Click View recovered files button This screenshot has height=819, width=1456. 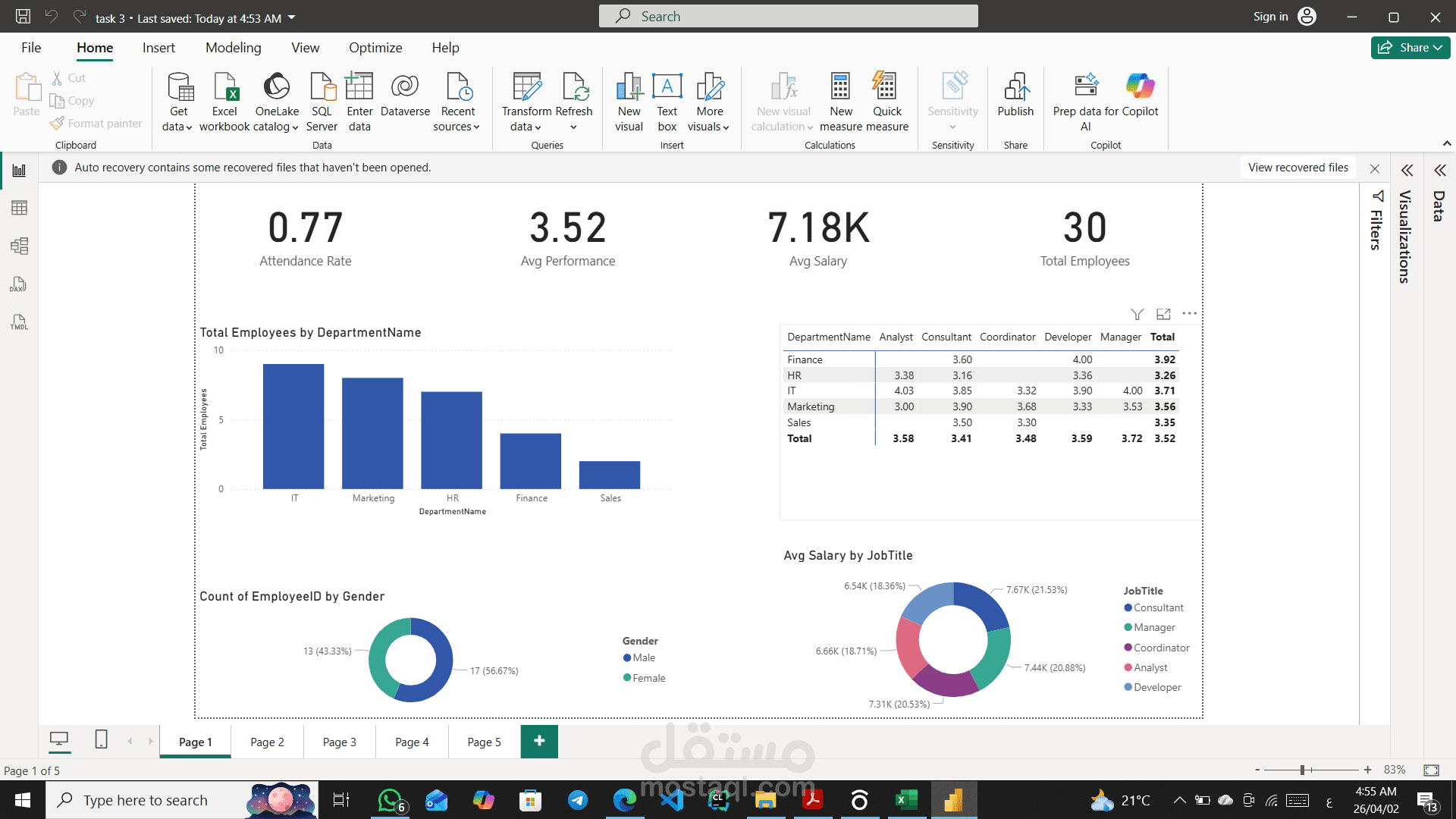[x=1298, y=167]
